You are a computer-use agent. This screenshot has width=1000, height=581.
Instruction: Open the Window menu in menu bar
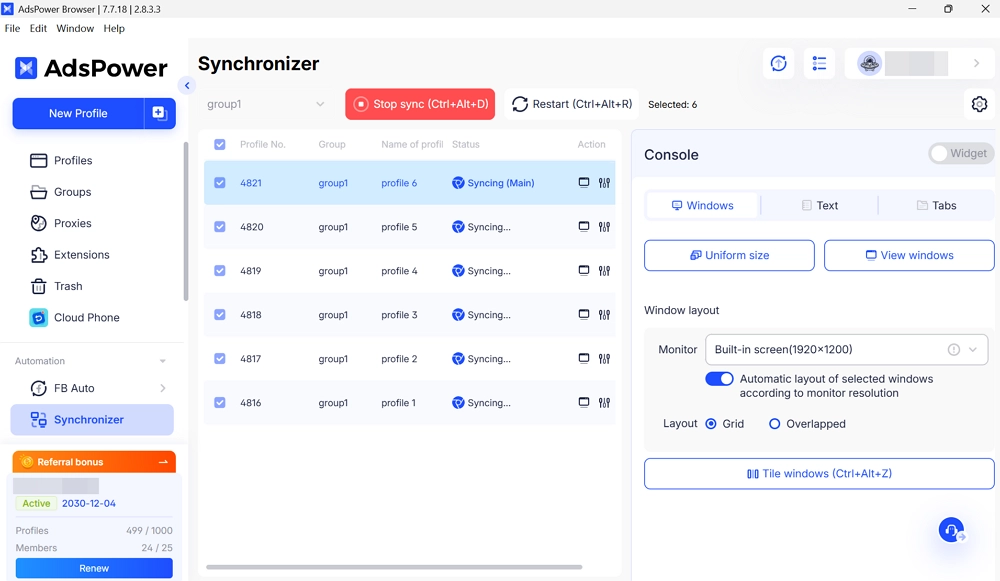[75, 29]
